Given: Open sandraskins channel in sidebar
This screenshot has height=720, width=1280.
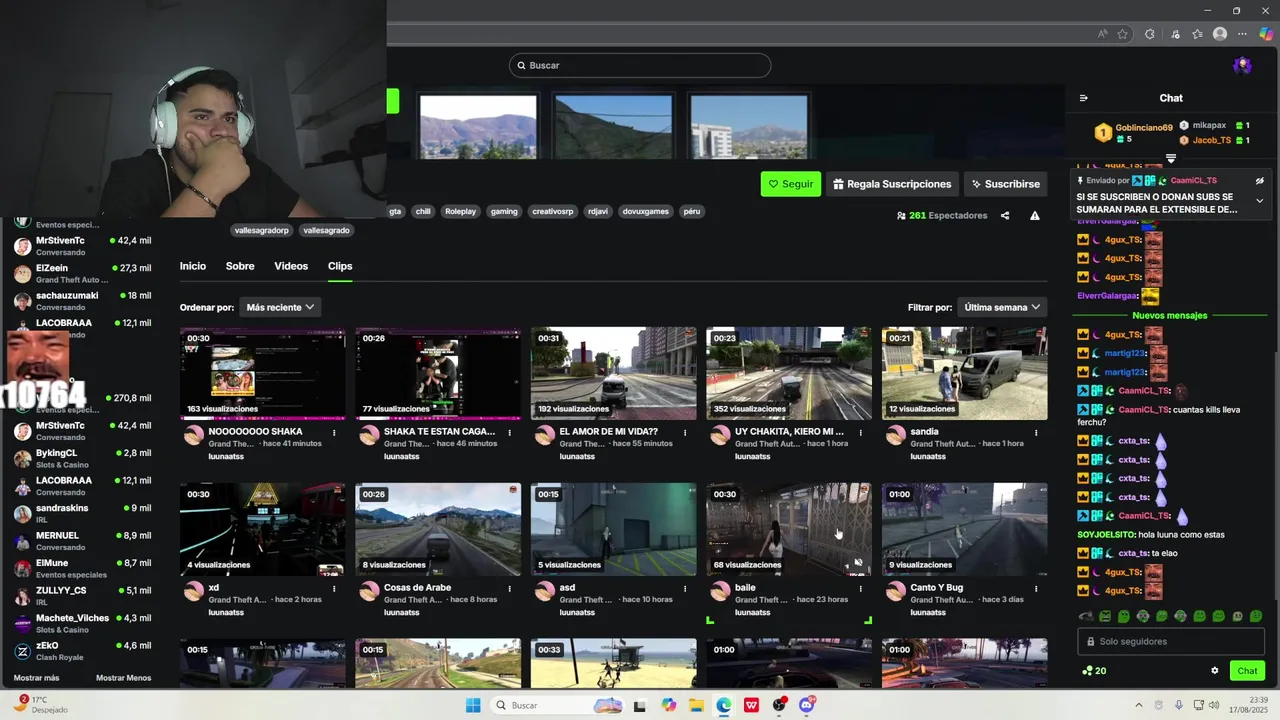Looking at the screenshot, I should click(82, 513).
